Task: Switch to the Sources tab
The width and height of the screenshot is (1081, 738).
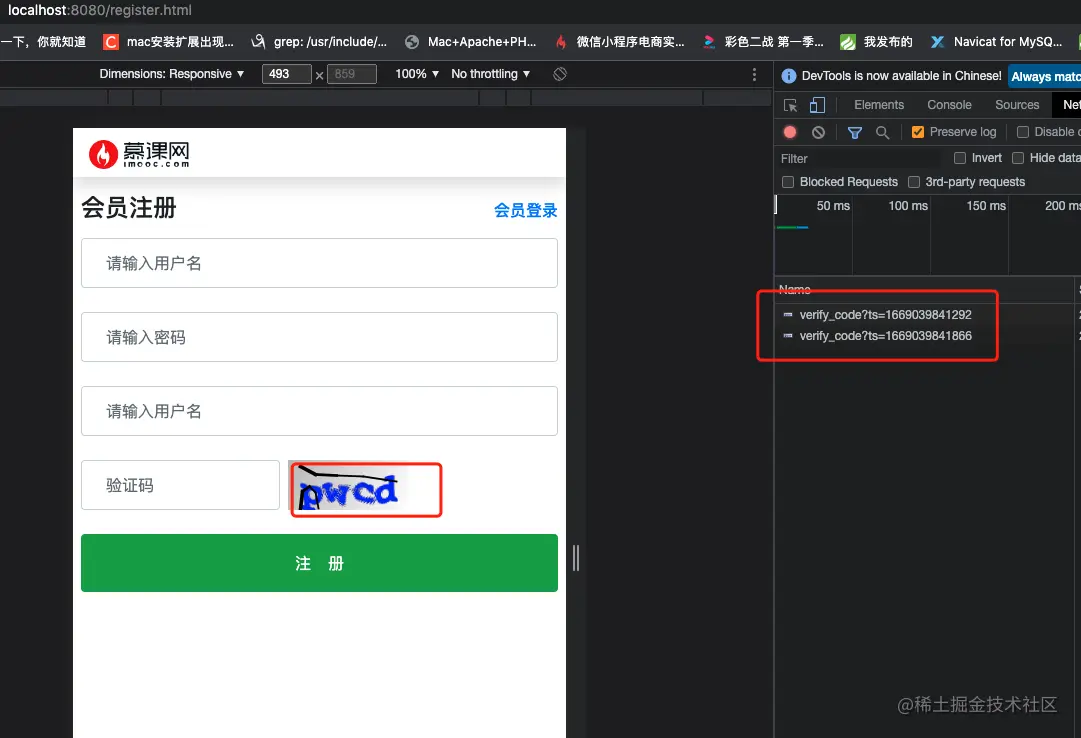Action: (x=1017, y=105)
